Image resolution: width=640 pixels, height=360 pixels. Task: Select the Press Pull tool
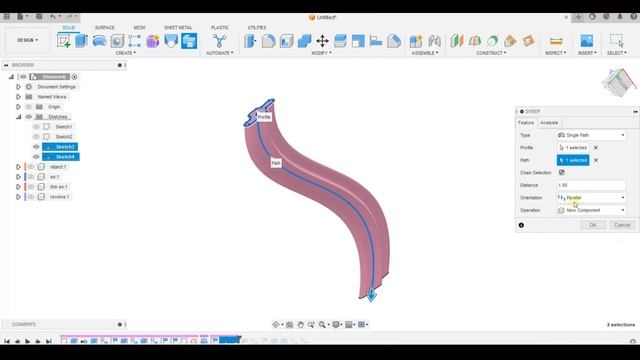250,41
